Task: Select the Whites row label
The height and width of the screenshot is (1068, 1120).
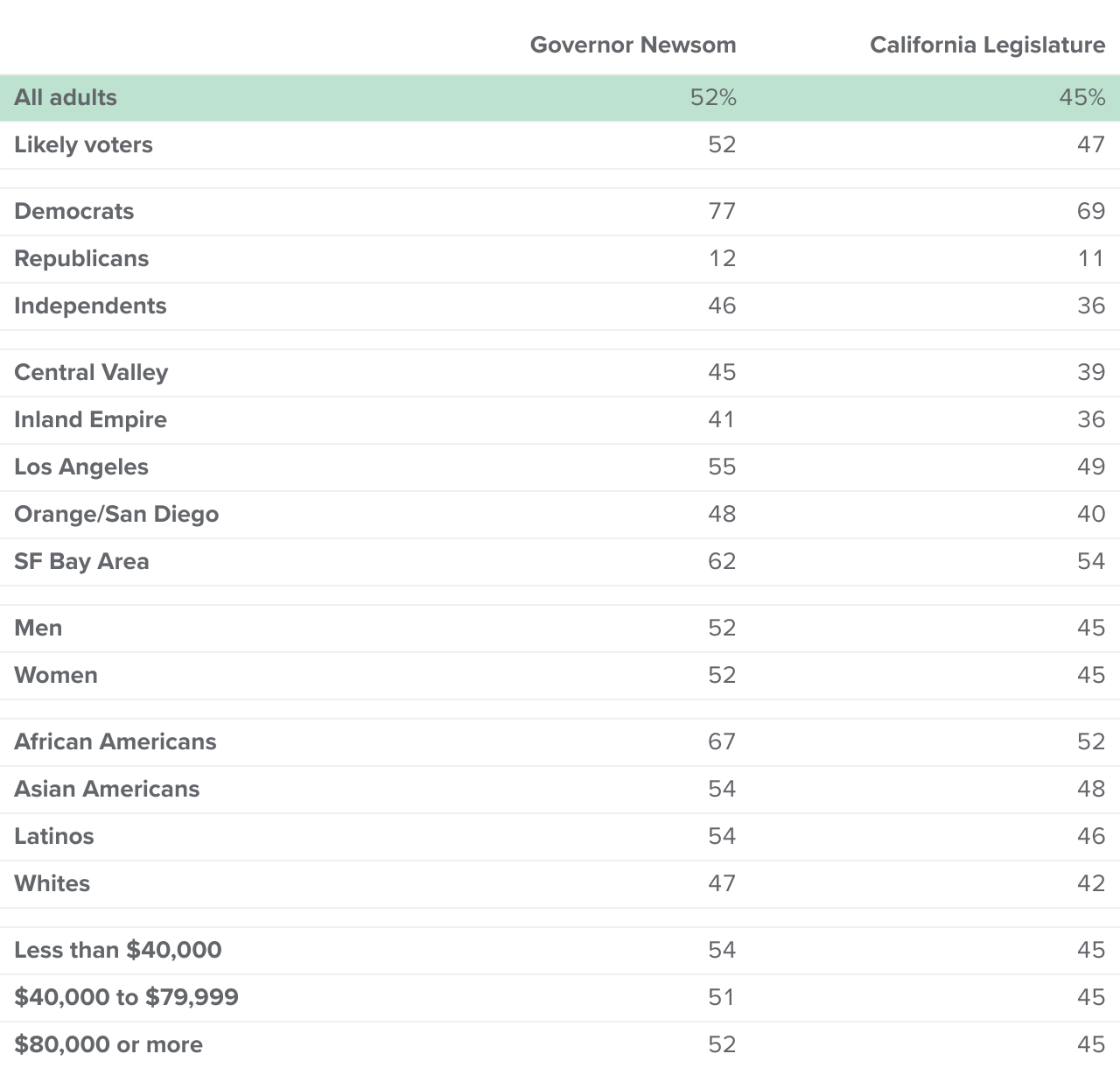Action: [52, 883]
